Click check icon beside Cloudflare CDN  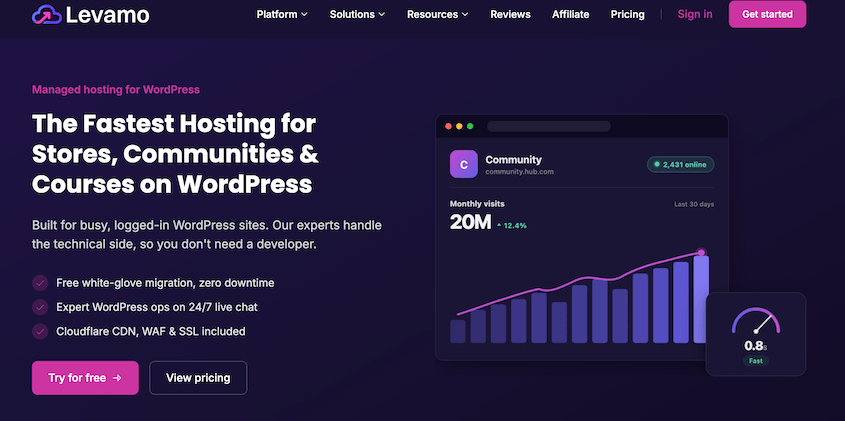[x=40, y=332]
